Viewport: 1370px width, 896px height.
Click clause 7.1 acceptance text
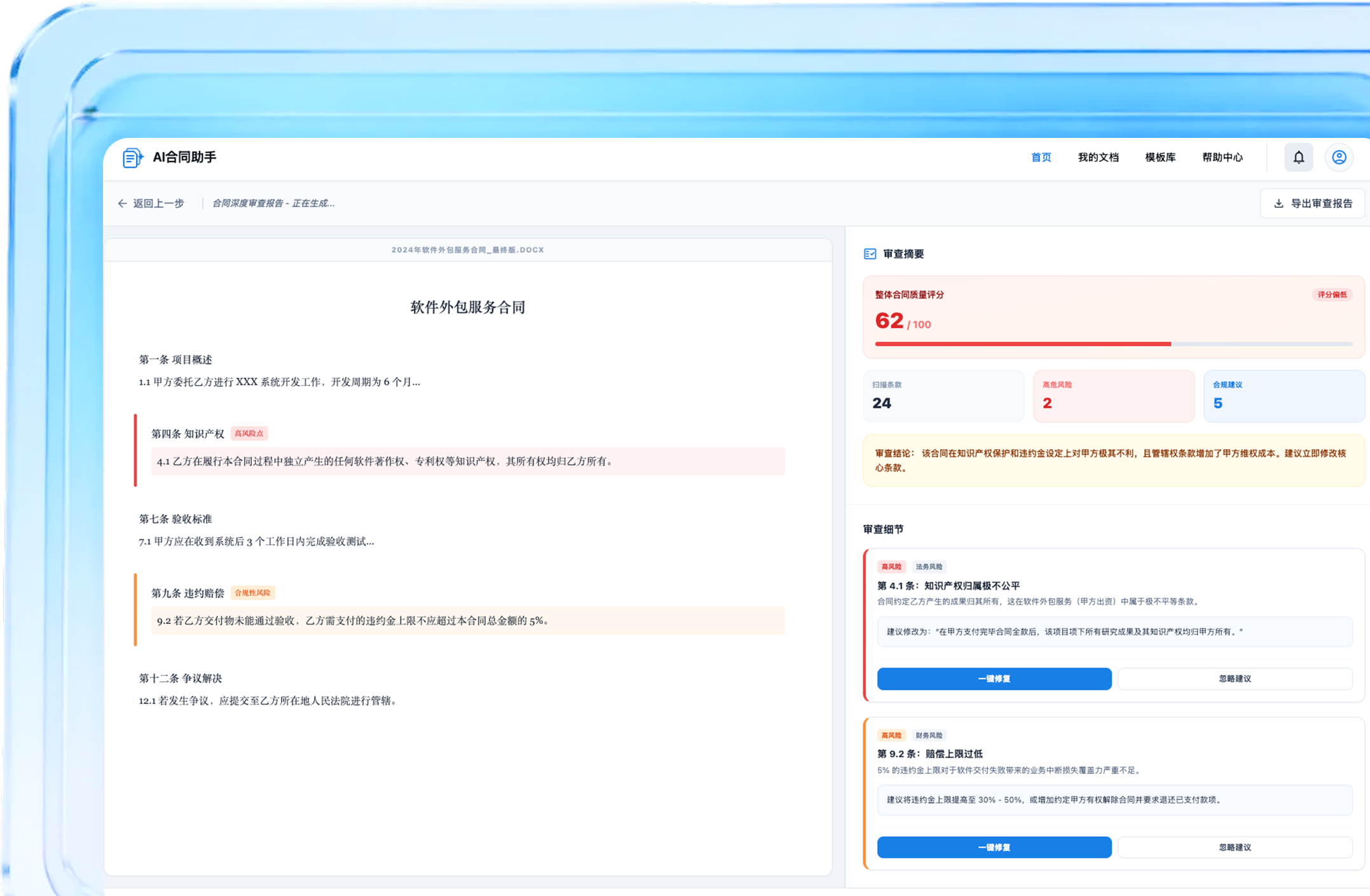click(x=256, y=541)
